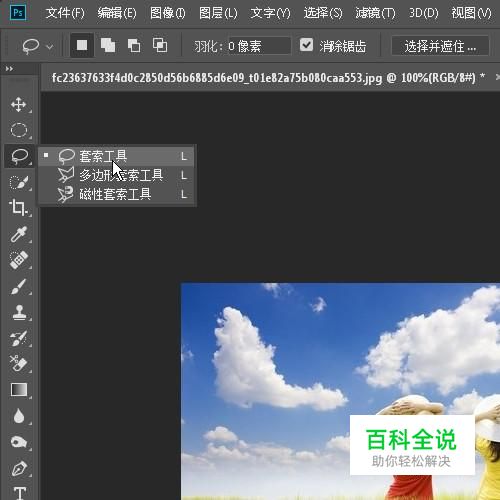Select the Lasso tool in the toolbar
This screenshot has height=500, width=500.
tap(19, 156)
